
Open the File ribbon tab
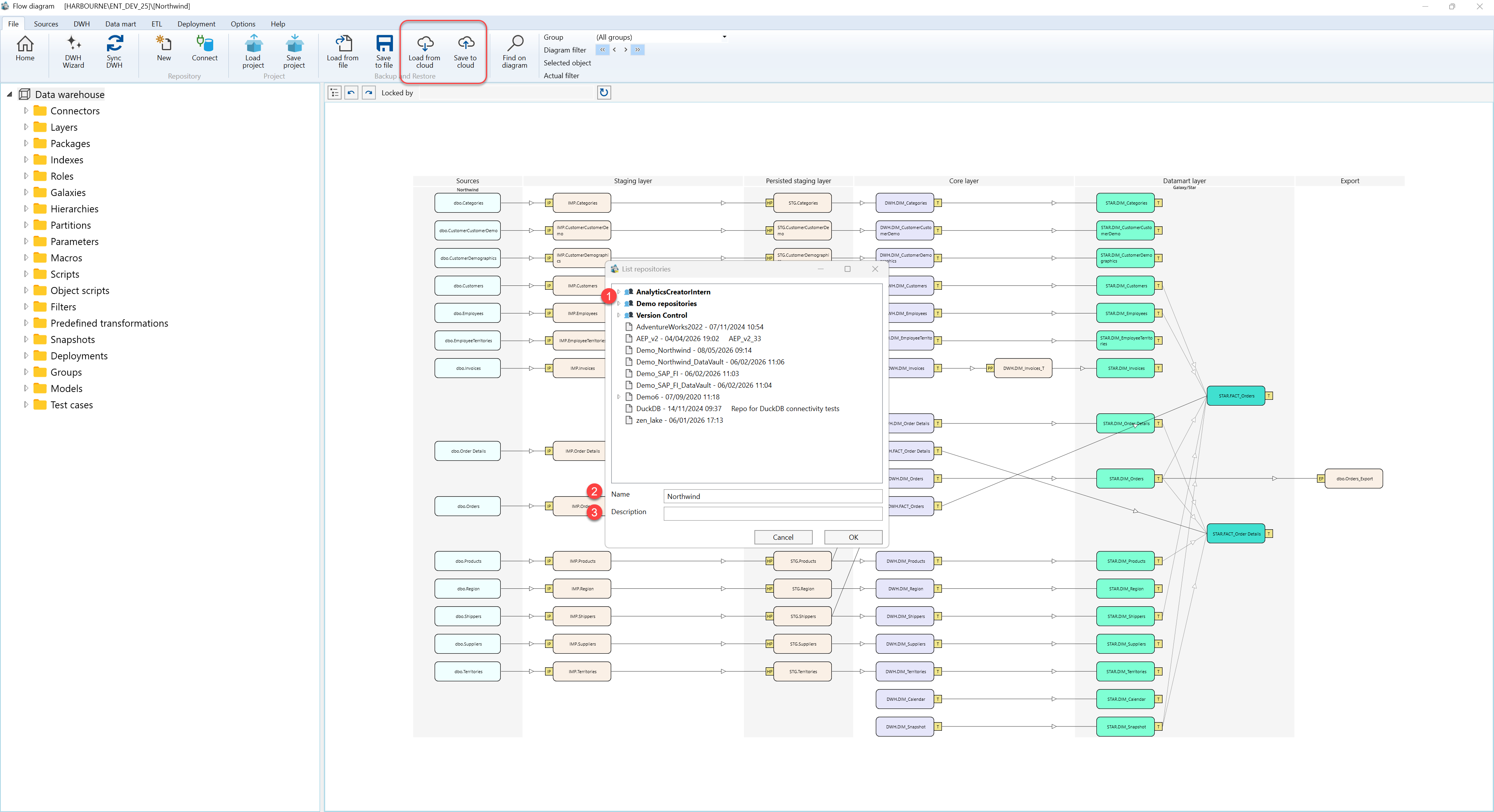(x=13, y=24)
